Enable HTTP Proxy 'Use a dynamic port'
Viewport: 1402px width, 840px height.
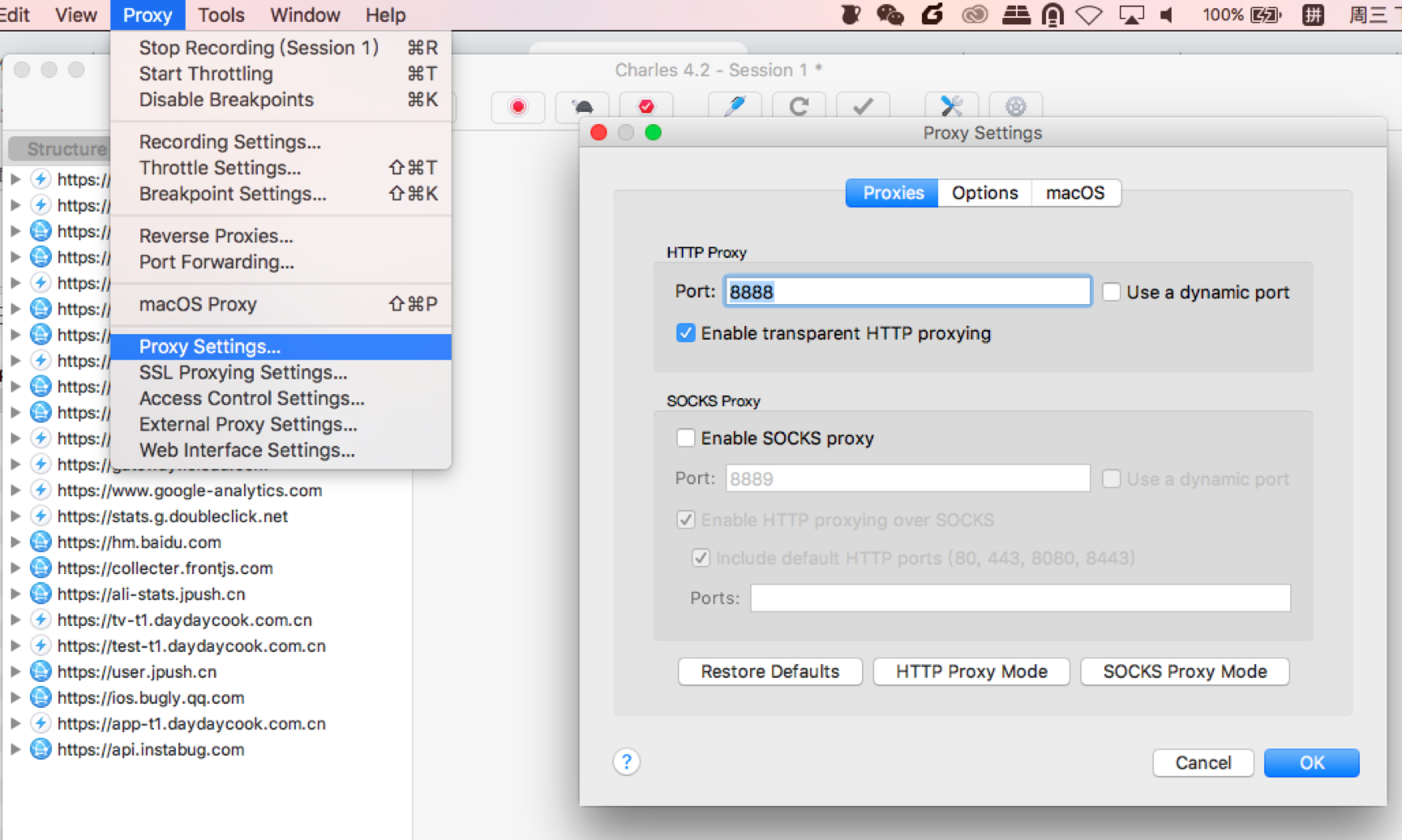coord(1111,292)
